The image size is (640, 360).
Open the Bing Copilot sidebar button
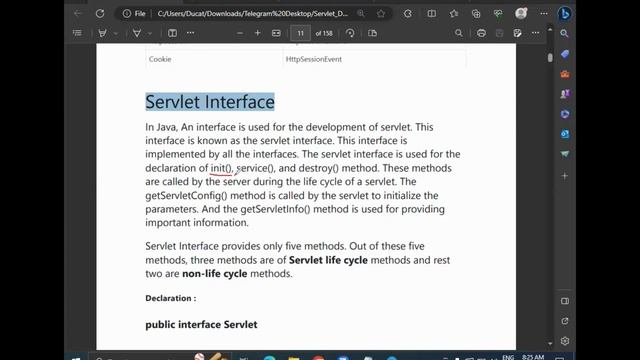(564, 13)
